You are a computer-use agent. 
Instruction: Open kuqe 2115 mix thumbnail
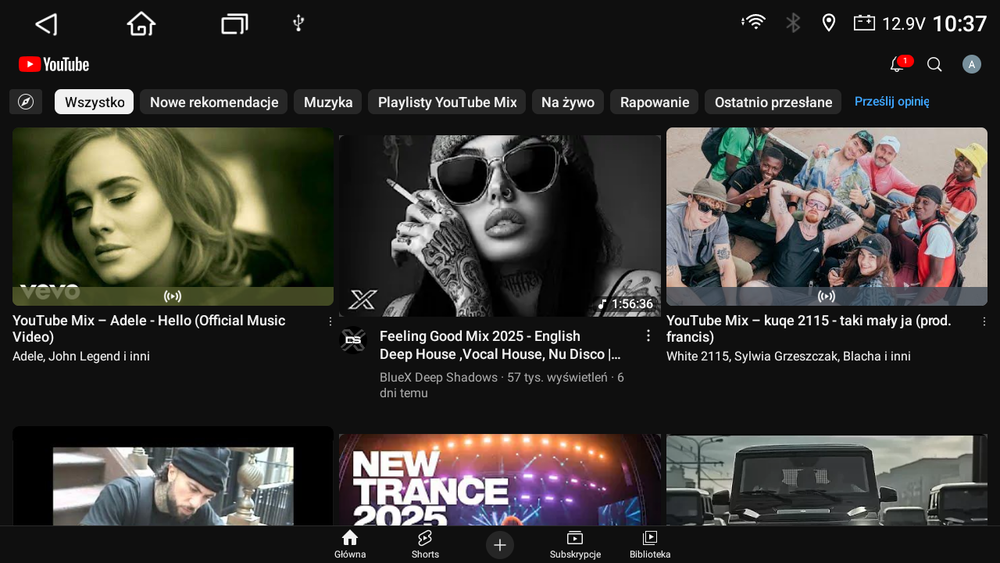coord(827,216)
